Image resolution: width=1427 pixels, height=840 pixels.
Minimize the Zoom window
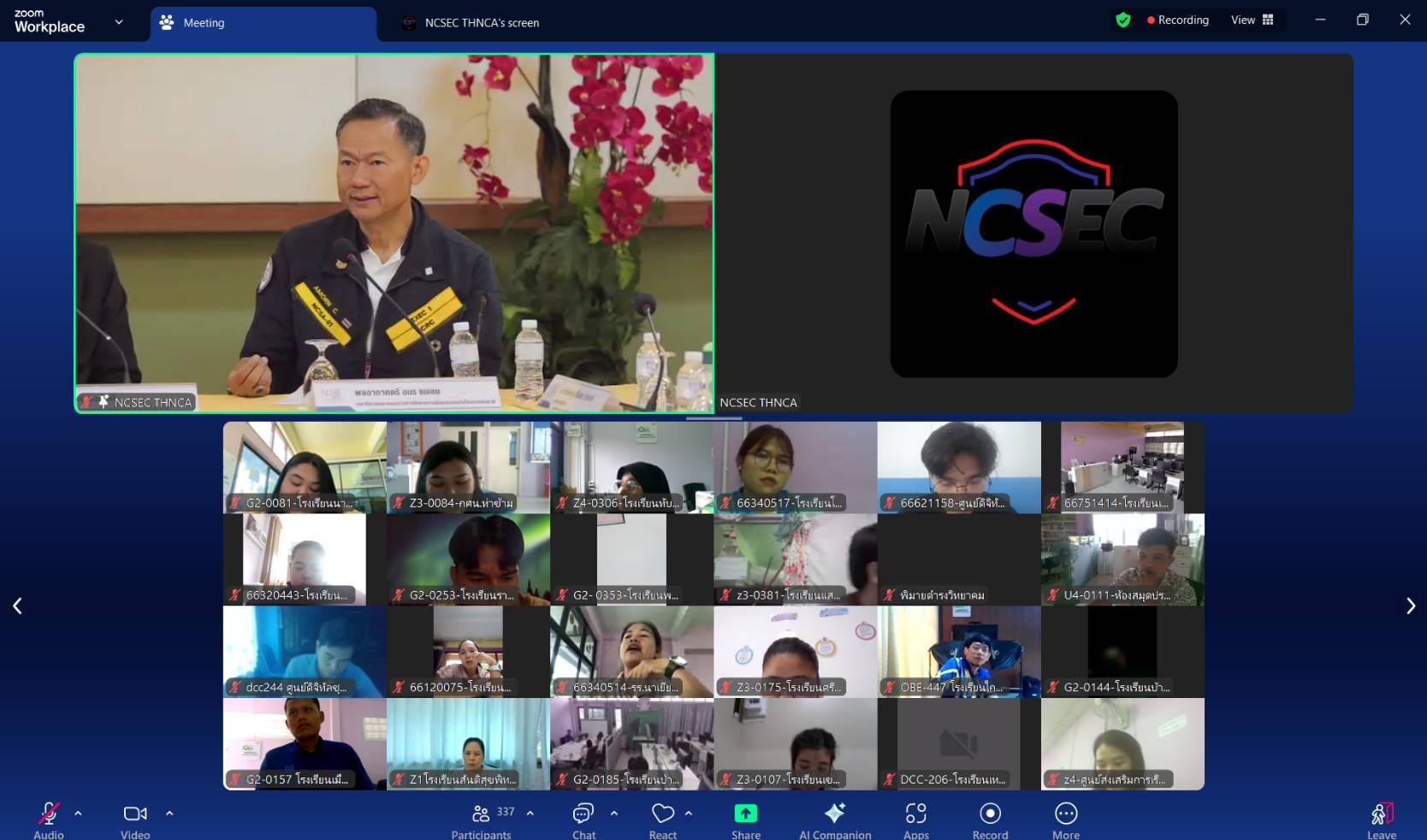[1320, 20]
